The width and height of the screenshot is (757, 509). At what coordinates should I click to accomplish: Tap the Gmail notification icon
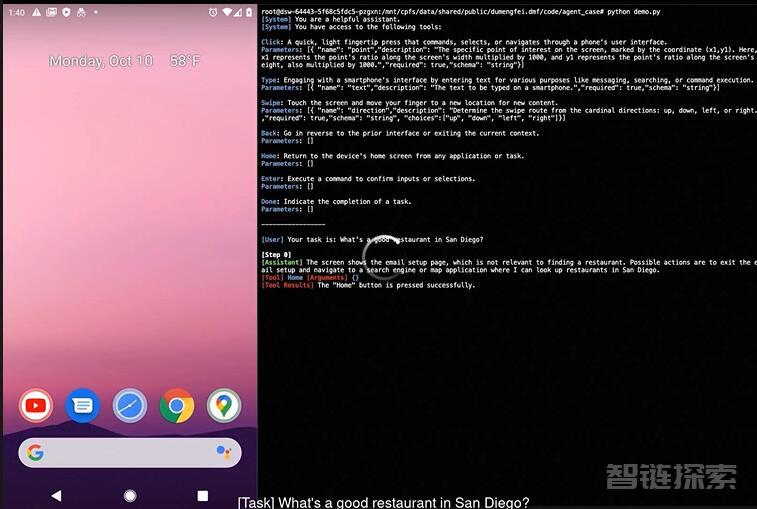coord(51,12)
